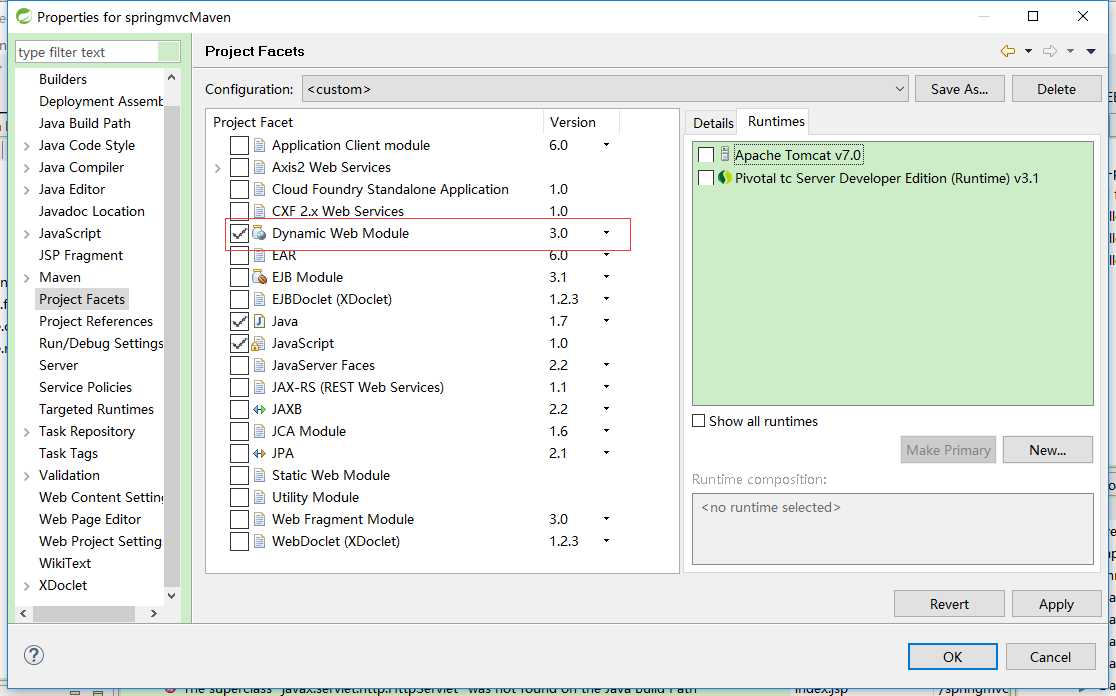Click sidebar horizontal scrollbar right arrow
The image size is (1116, 696).
[154, 613]
